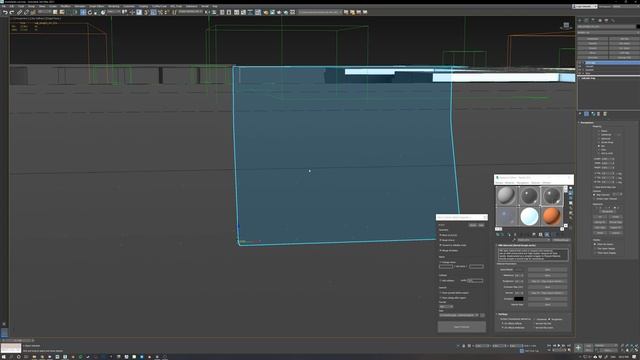The width and height of the screenshot is (640, 360).
Task: Enable the Real-World Map Size checkbox
Action: (595, 187)
